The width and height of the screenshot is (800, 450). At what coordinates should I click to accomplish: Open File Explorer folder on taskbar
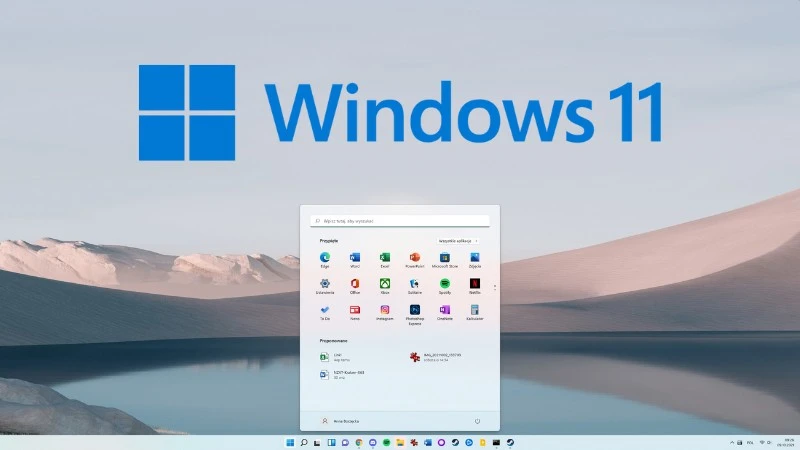tap(400, 442)
